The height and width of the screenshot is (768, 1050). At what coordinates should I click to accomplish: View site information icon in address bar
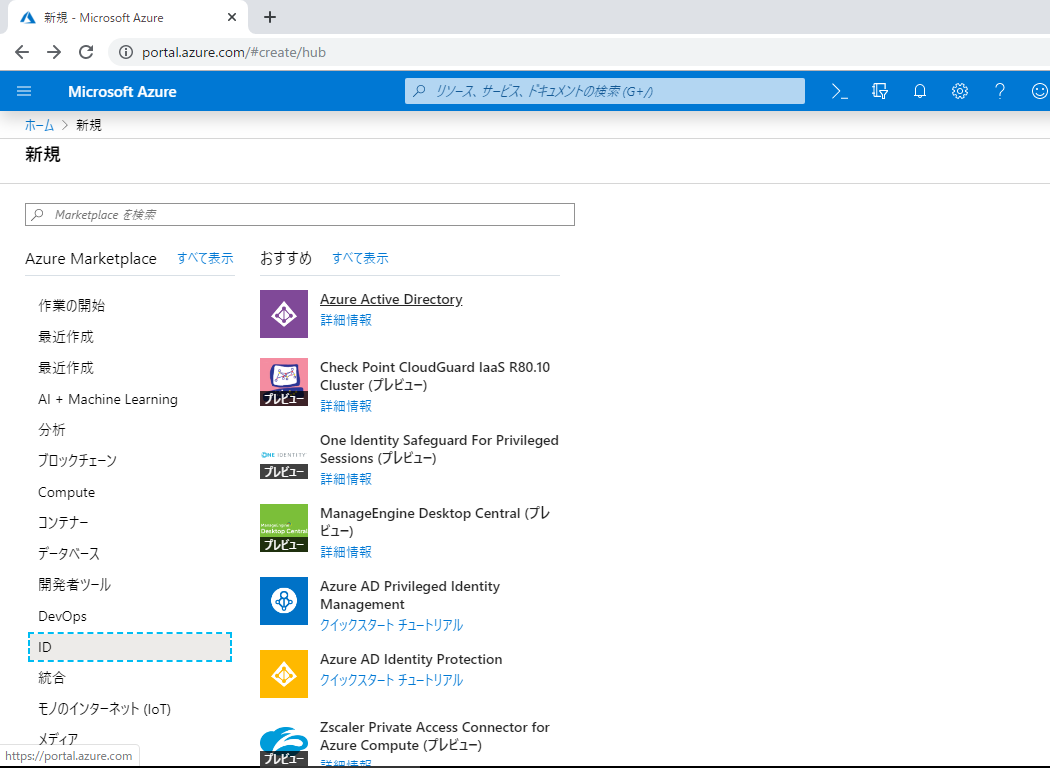pos(126,52)
